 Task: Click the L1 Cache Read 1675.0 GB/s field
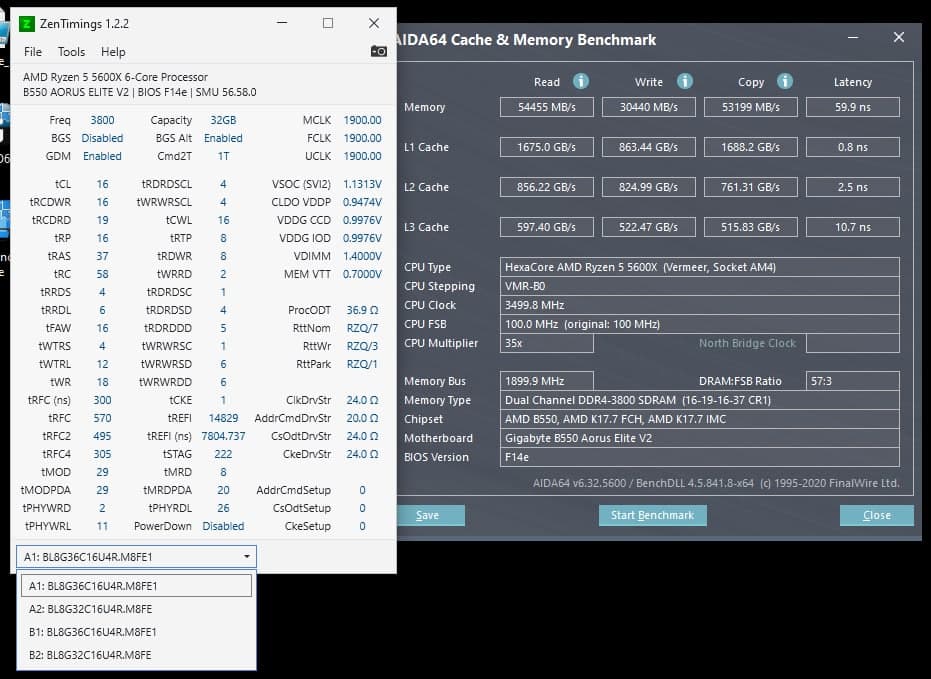point(547,147)
